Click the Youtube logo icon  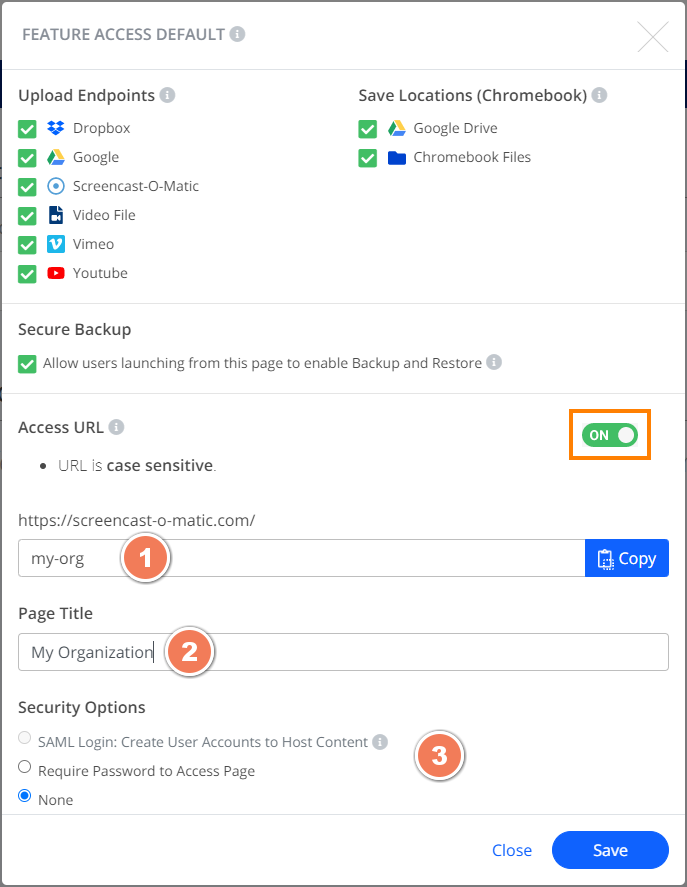tap(55, 273)
